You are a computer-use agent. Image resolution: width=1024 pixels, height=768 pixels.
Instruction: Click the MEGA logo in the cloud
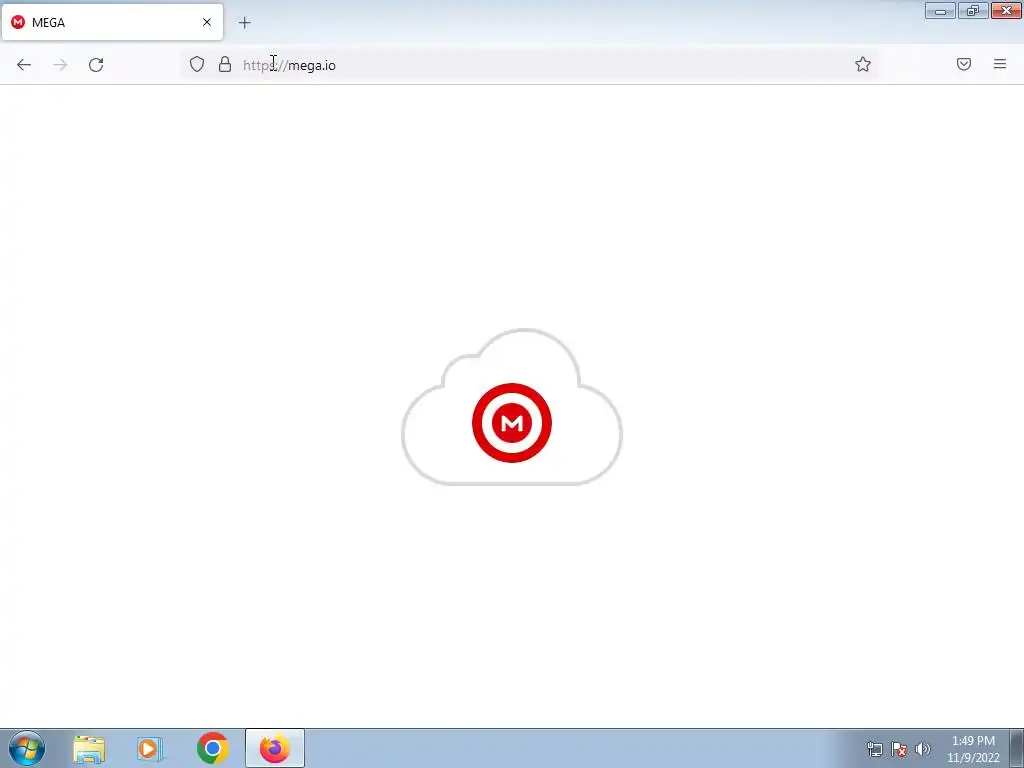click(x=512, y=423)
